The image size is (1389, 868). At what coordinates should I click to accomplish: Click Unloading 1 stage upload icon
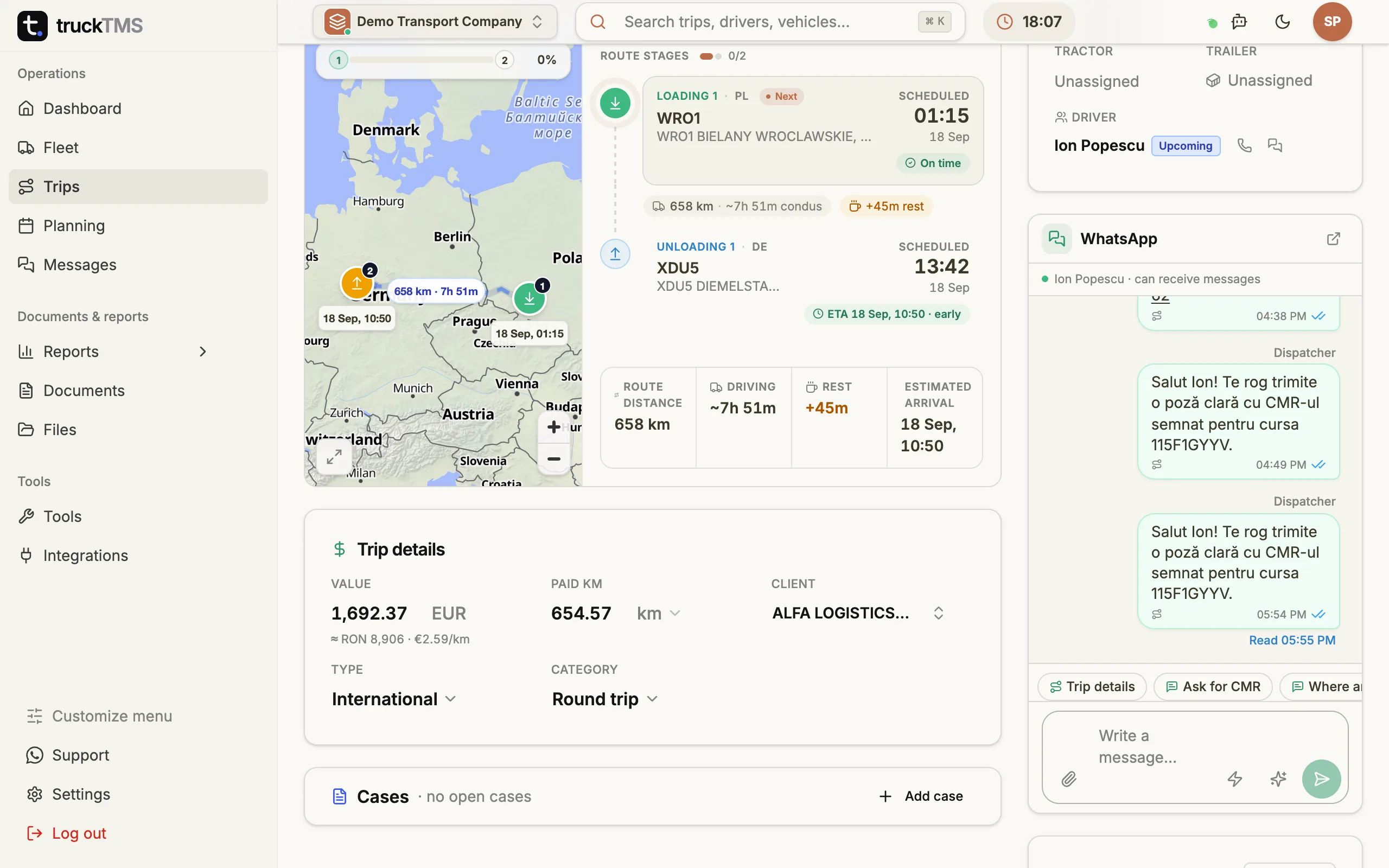coord(615,254)
